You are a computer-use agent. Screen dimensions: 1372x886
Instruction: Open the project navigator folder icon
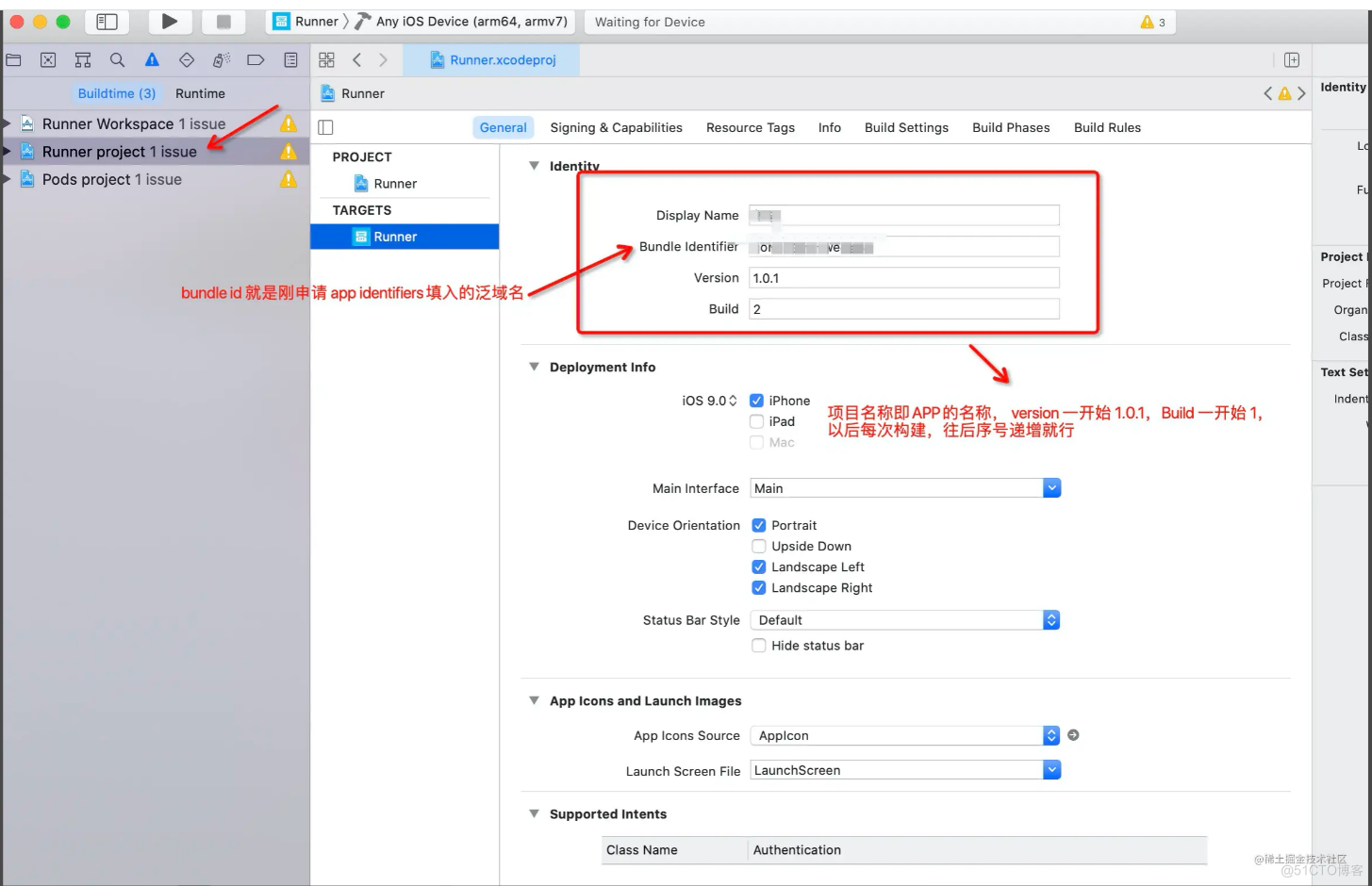tap(14, 60)
